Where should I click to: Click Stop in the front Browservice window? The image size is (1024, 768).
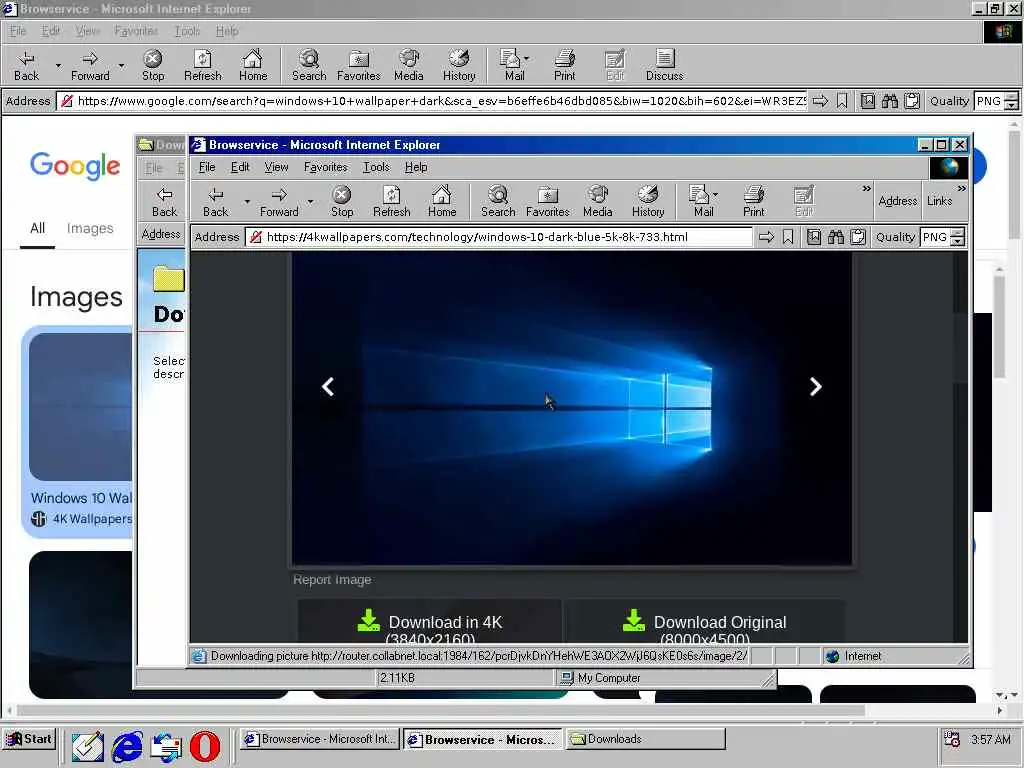342,201
